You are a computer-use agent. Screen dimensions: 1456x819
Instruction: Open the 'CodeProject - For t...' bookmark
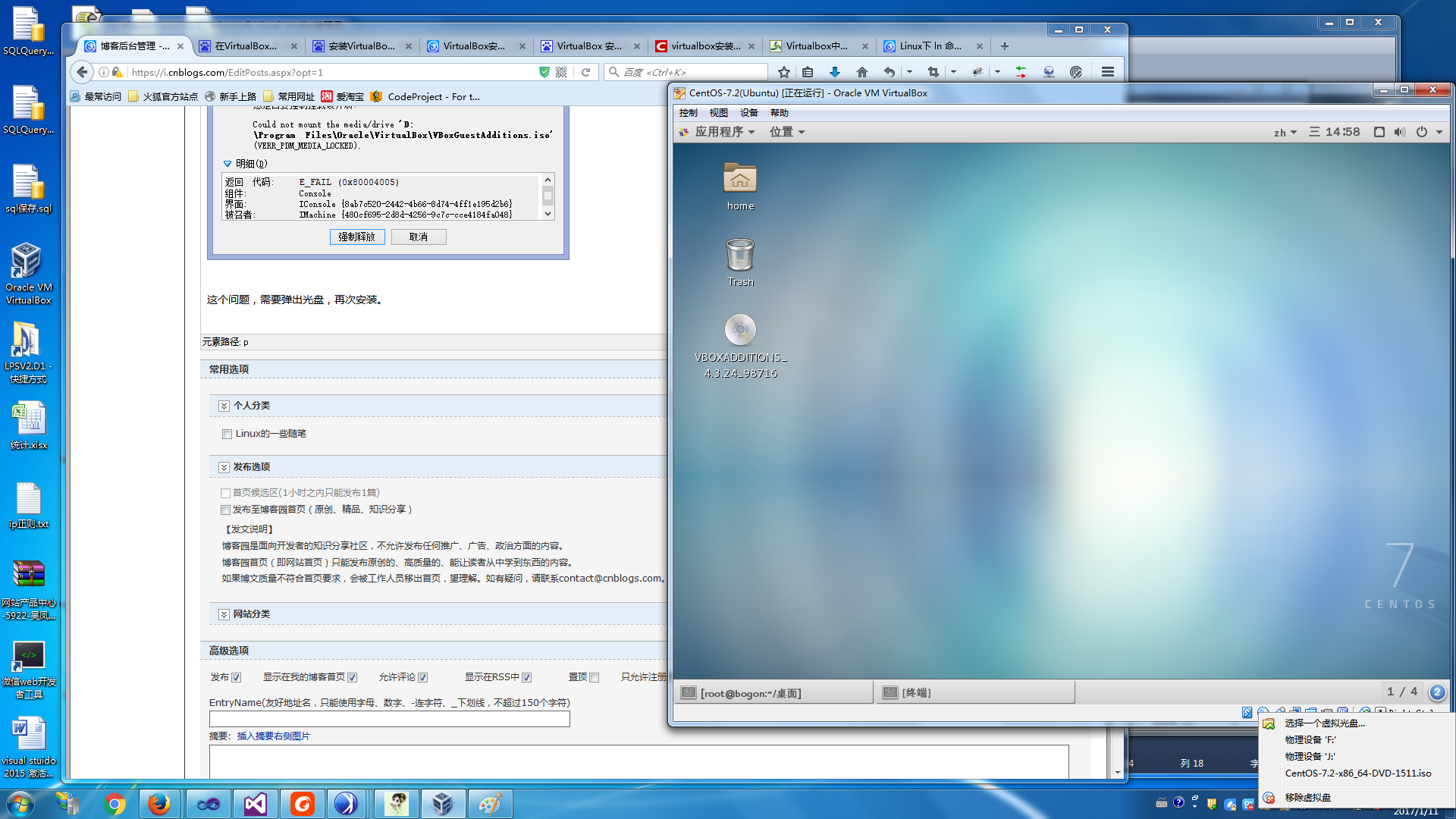425,97
